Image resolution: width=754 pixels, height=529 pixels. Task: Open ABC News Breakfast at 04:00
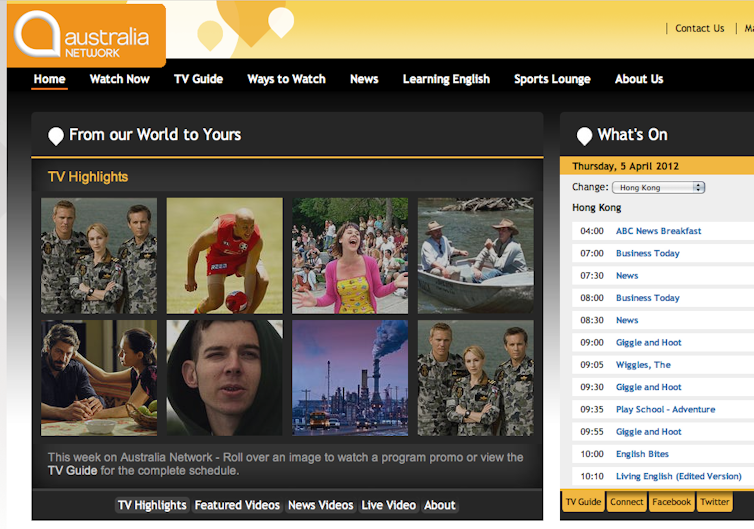(658, 231)
